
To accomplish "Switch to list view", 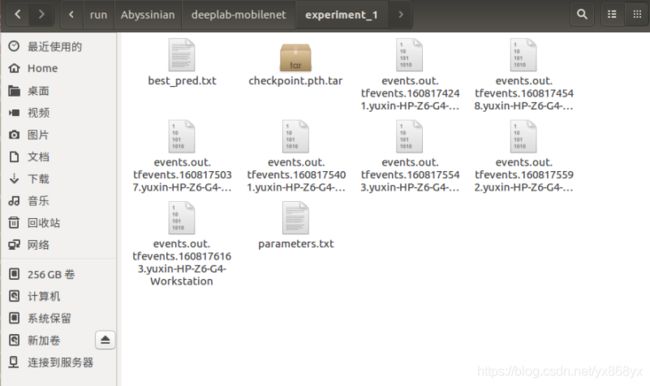I will click(x=612, y=15).
